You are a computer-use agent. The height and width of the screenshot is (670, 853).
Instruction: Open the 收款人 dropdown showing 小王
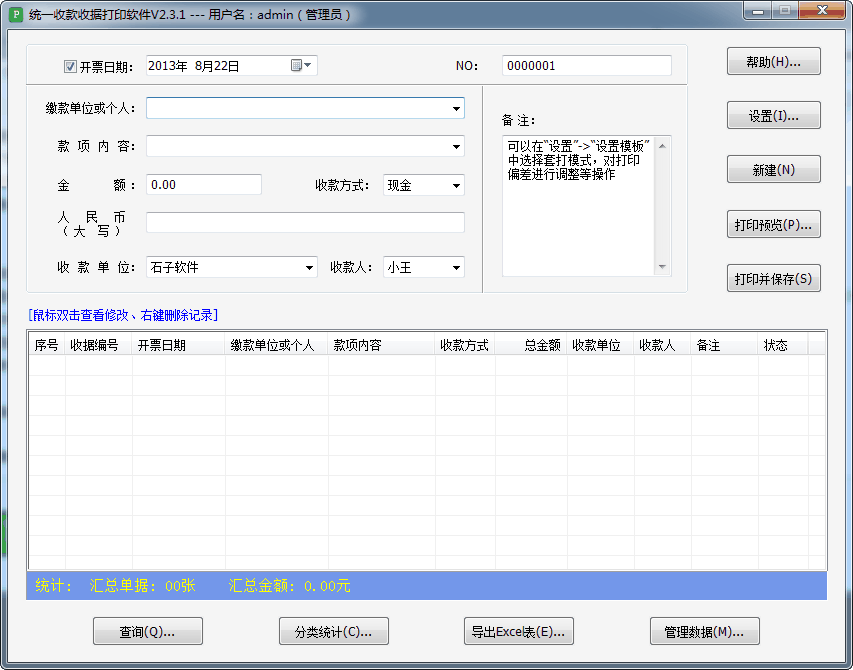tap(456, 267)
